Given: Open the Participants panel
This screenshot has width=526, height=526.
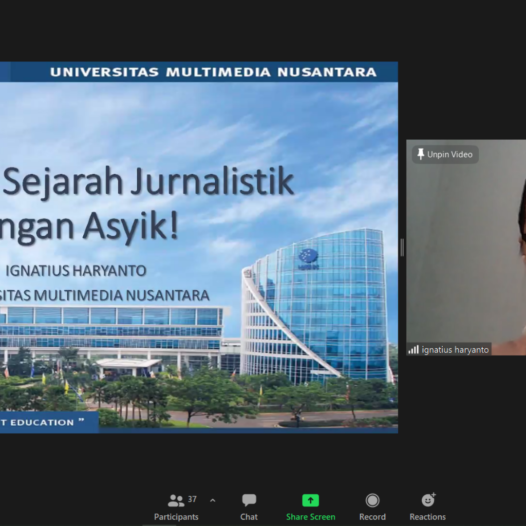Looking at the screenshot, I should tap(176, 507).
